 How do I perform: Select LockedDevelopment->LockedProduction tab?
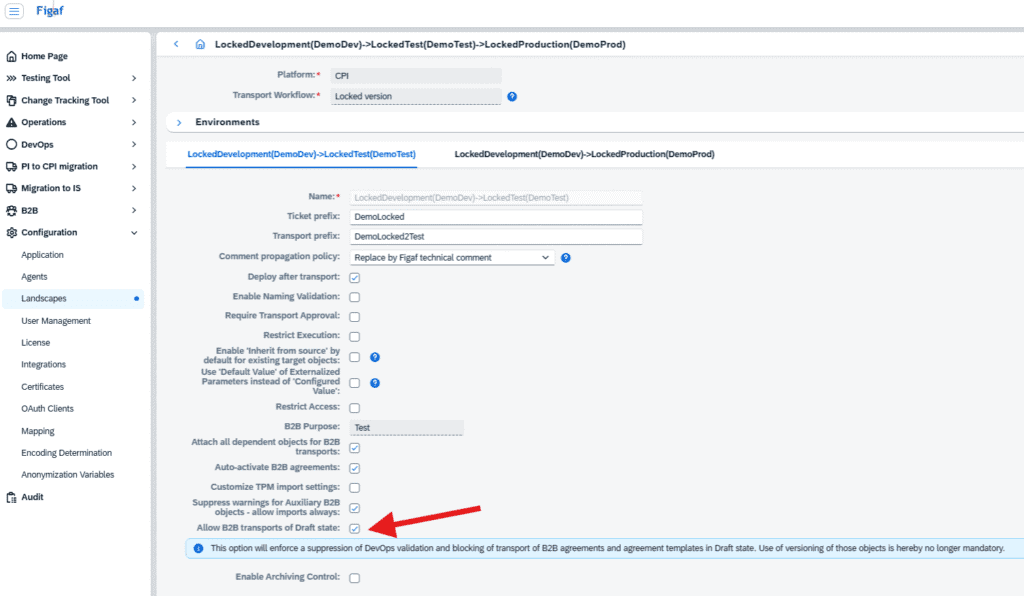(584, 154)
